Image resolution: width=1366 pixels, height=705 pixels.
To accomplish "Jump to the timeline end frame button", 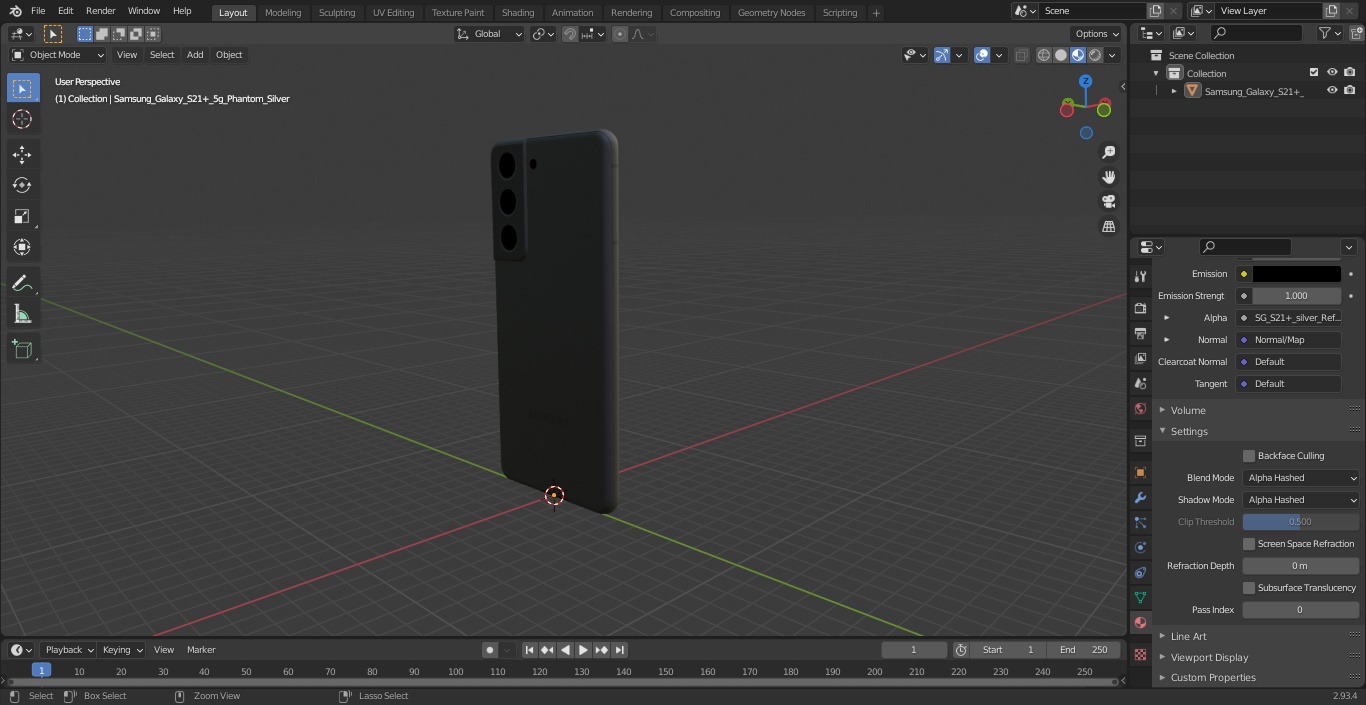I will pos(620,650).
